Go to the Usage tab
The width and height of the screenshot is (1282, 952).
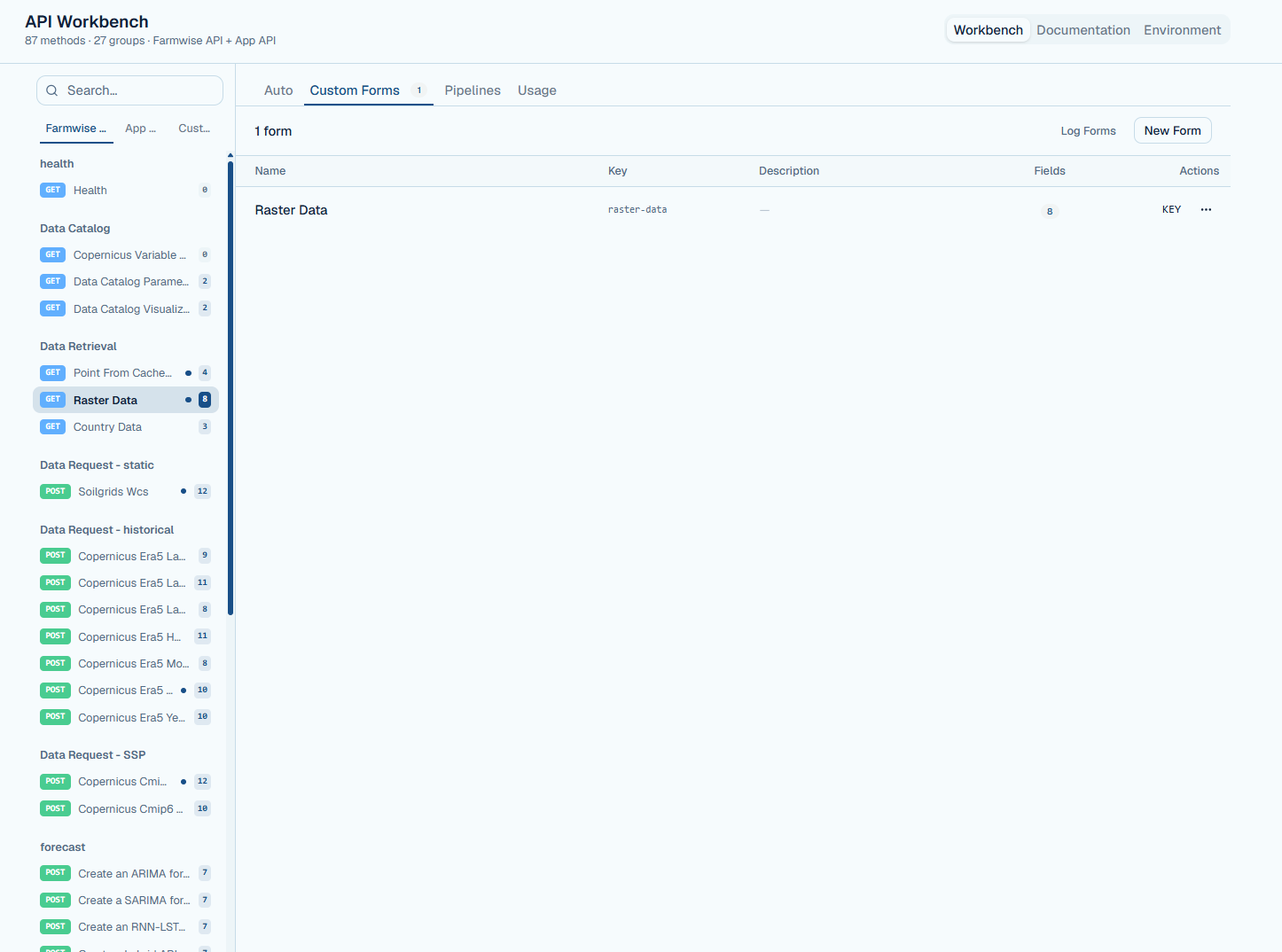(x=537, y=90)
